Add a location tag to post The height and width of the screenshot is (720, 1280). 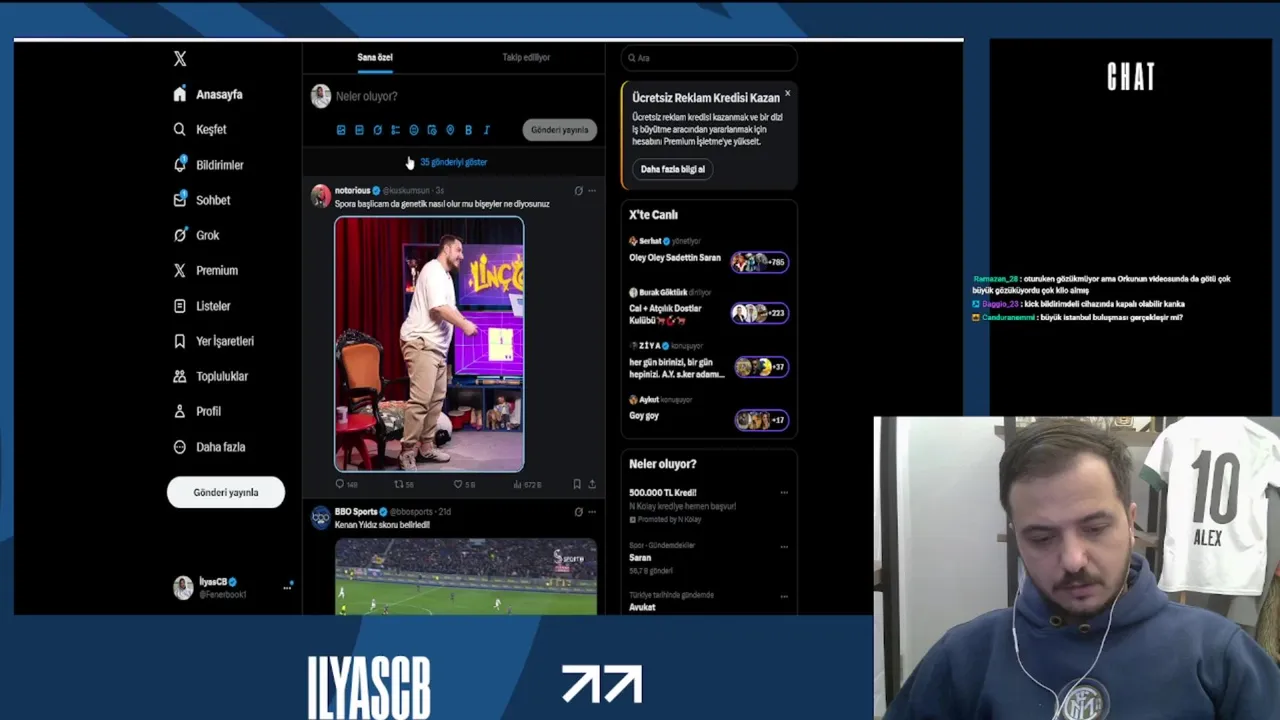[x=450, y=130]
